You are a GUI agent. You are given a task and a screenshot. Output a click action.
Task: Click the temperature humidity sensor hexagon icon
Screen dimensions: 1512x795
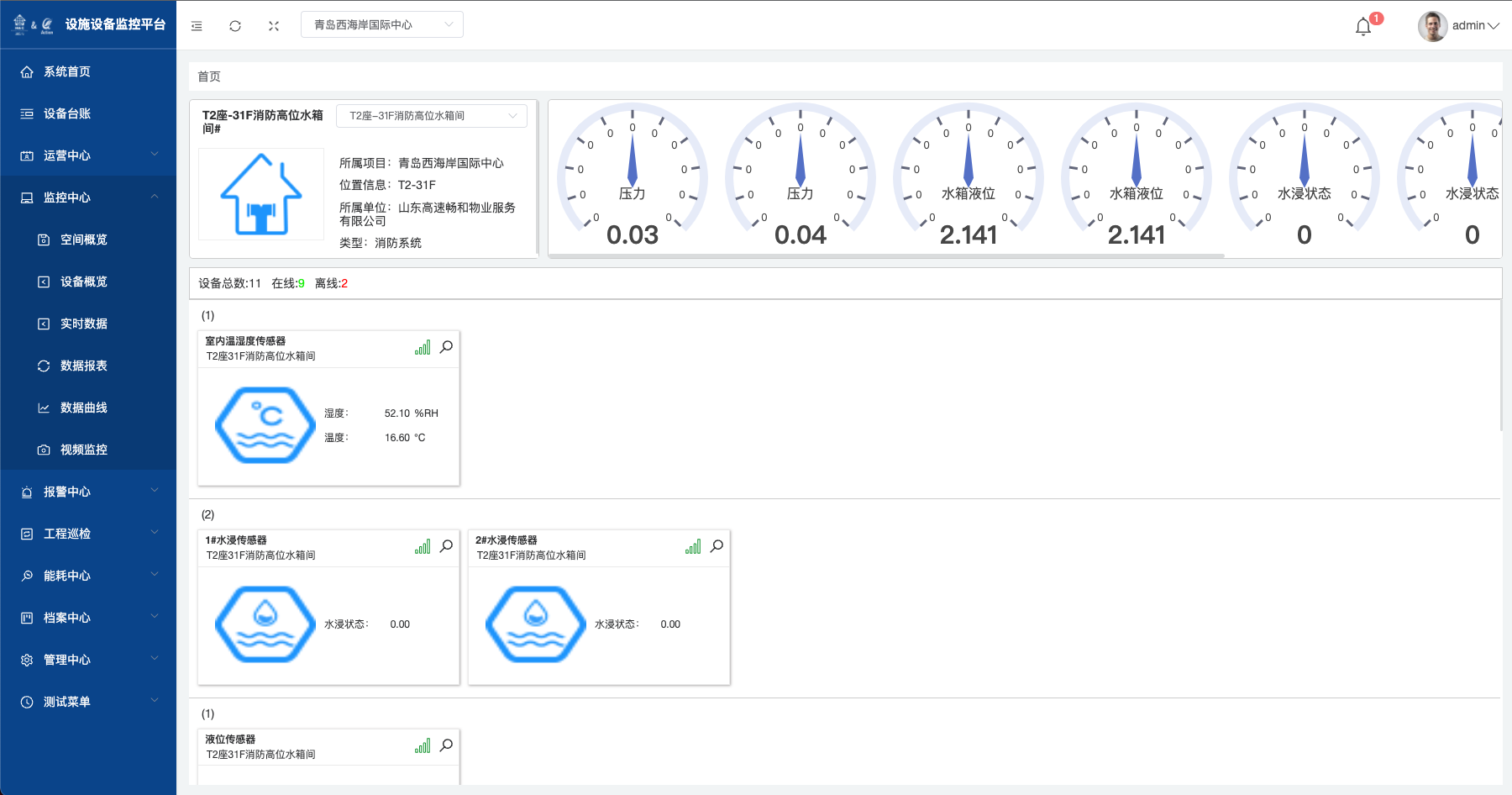pos(265,425)
